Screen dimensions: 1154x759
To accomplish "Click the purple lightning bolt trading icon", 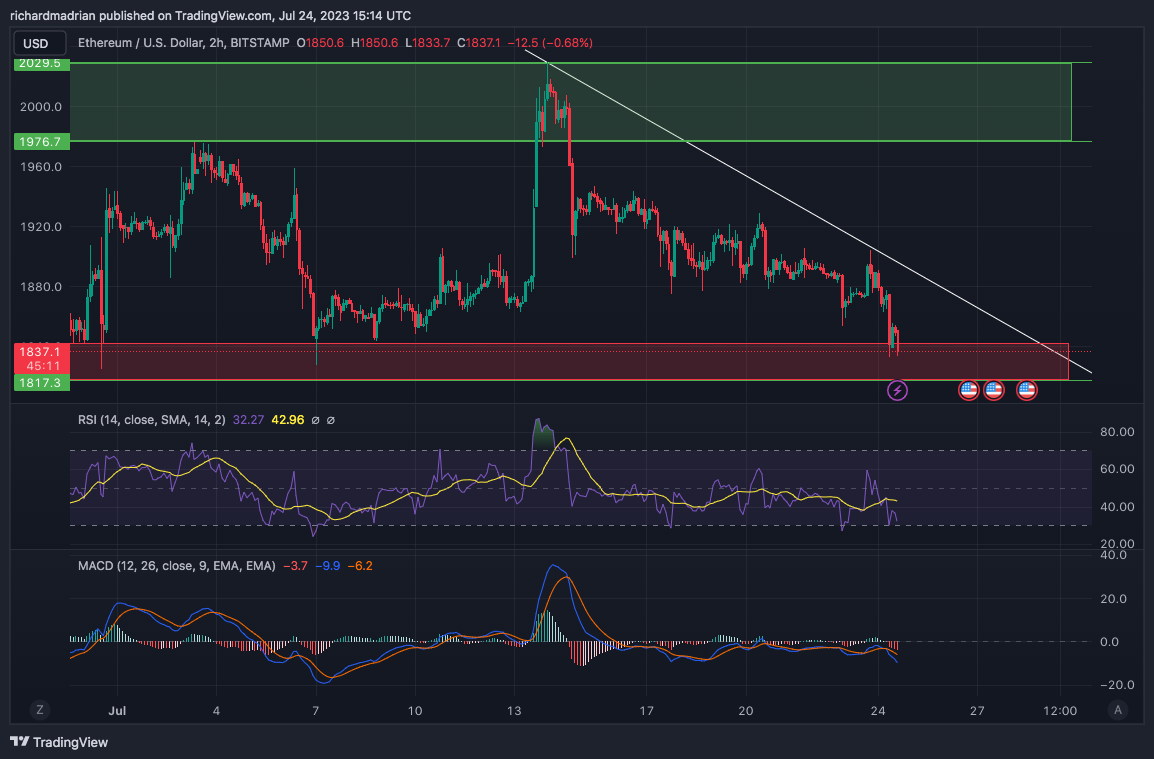I will (x=897, y=390).
